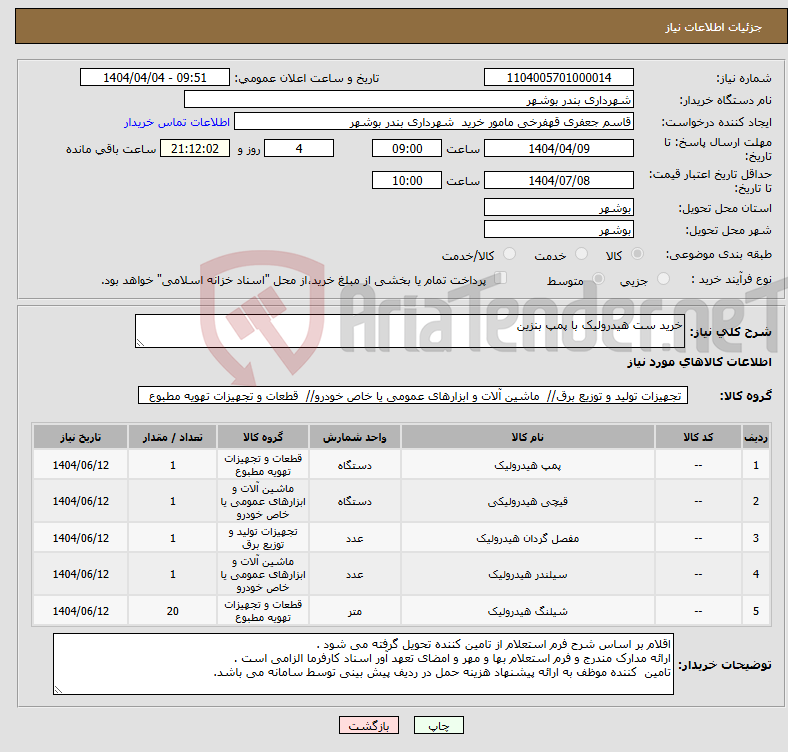Screen dimensions: 788x752
Task: Select the متوسط purchase type radio
Action: (598, 278)
